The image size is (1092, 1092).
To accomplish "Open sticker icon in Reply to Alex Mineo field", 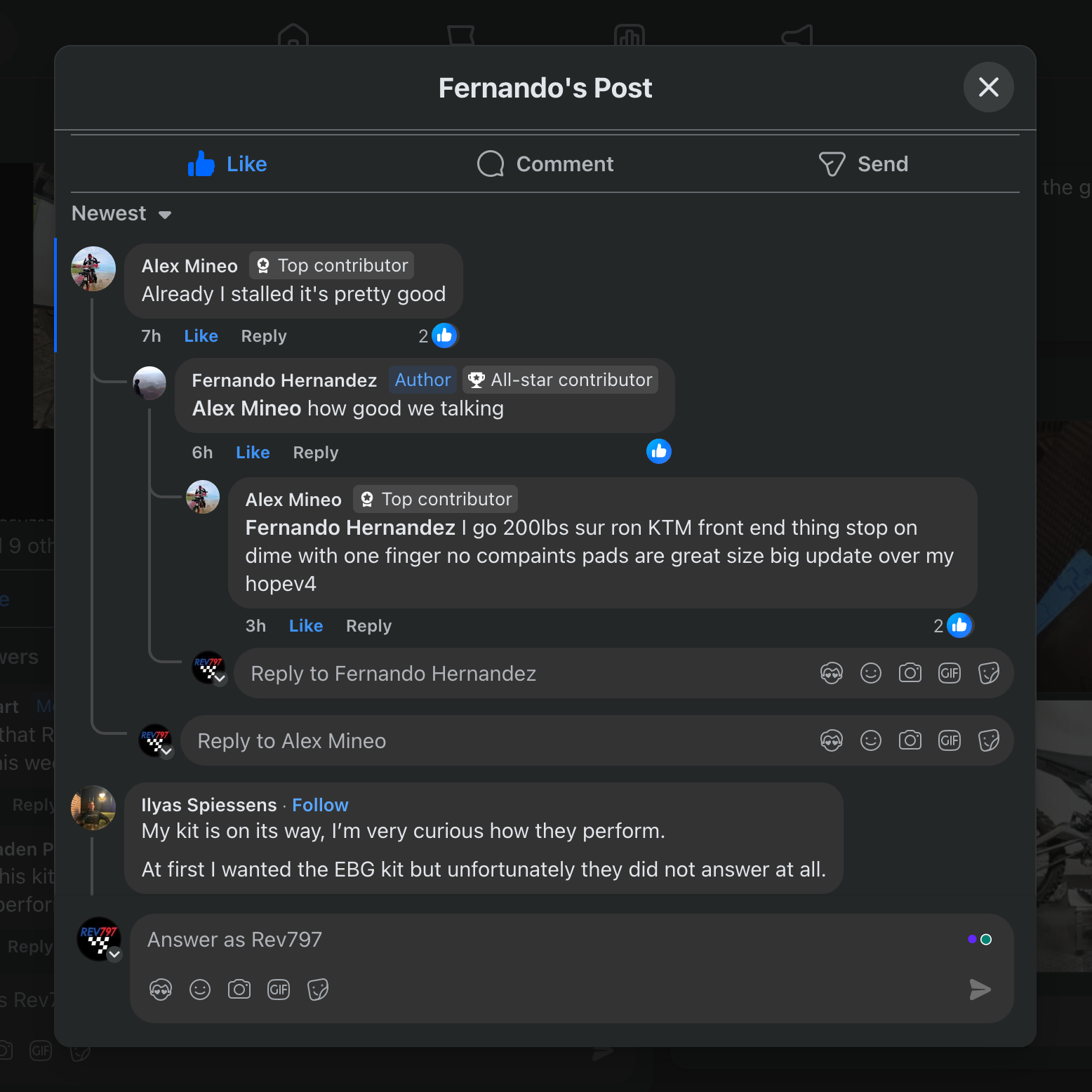I will 988,740.
